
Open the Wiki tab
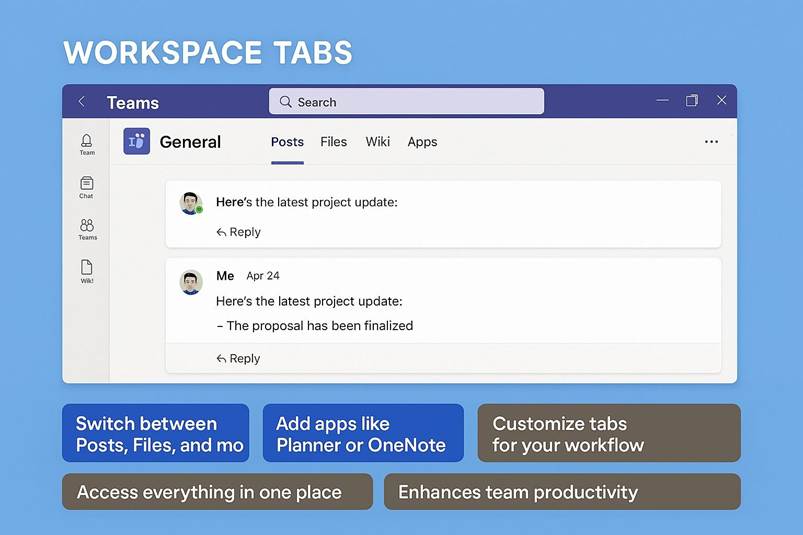click(x=378, y=142)
